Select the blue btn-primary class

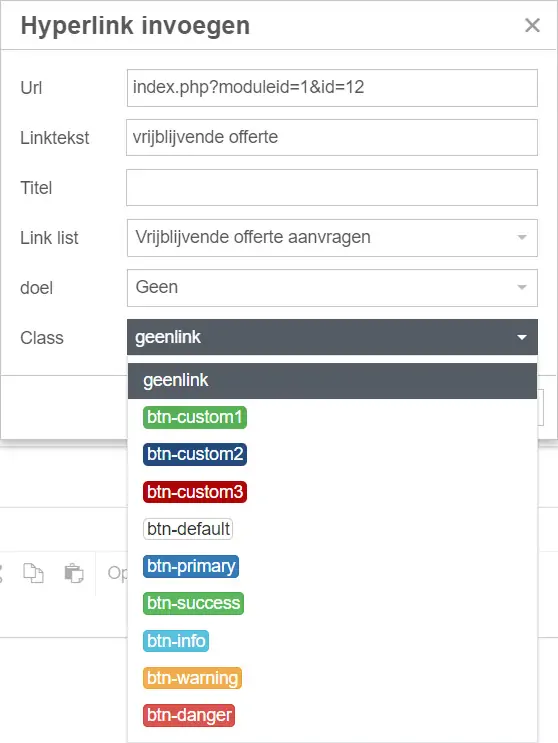191,566
